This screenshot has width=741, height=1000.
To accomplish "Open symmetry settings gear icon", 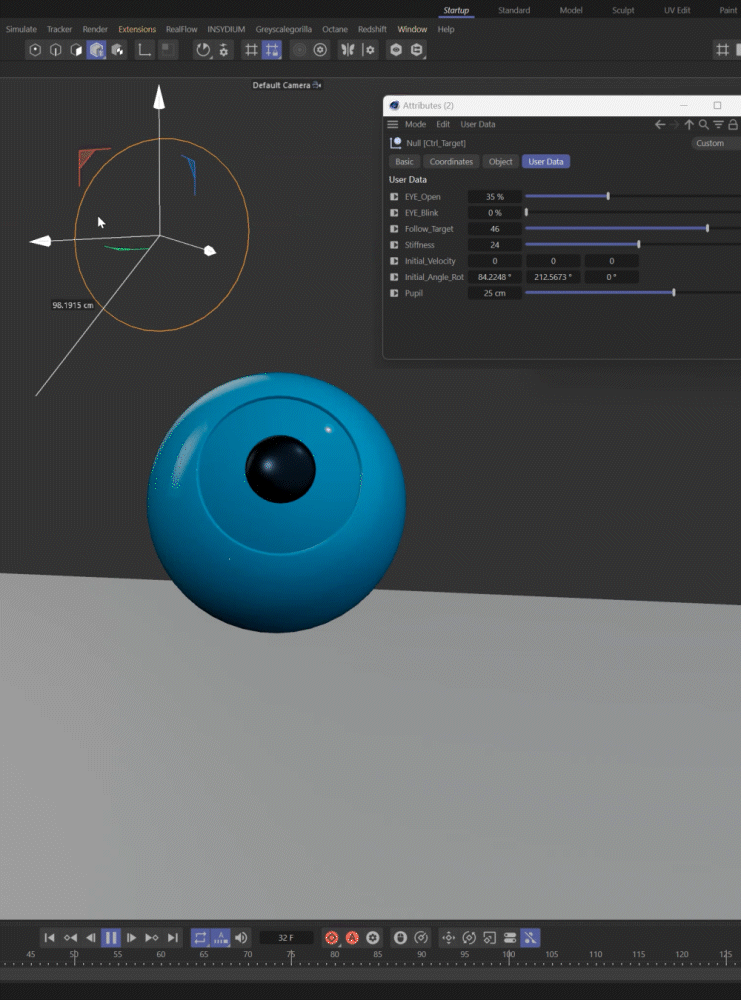I will click(x=369, y=50).
